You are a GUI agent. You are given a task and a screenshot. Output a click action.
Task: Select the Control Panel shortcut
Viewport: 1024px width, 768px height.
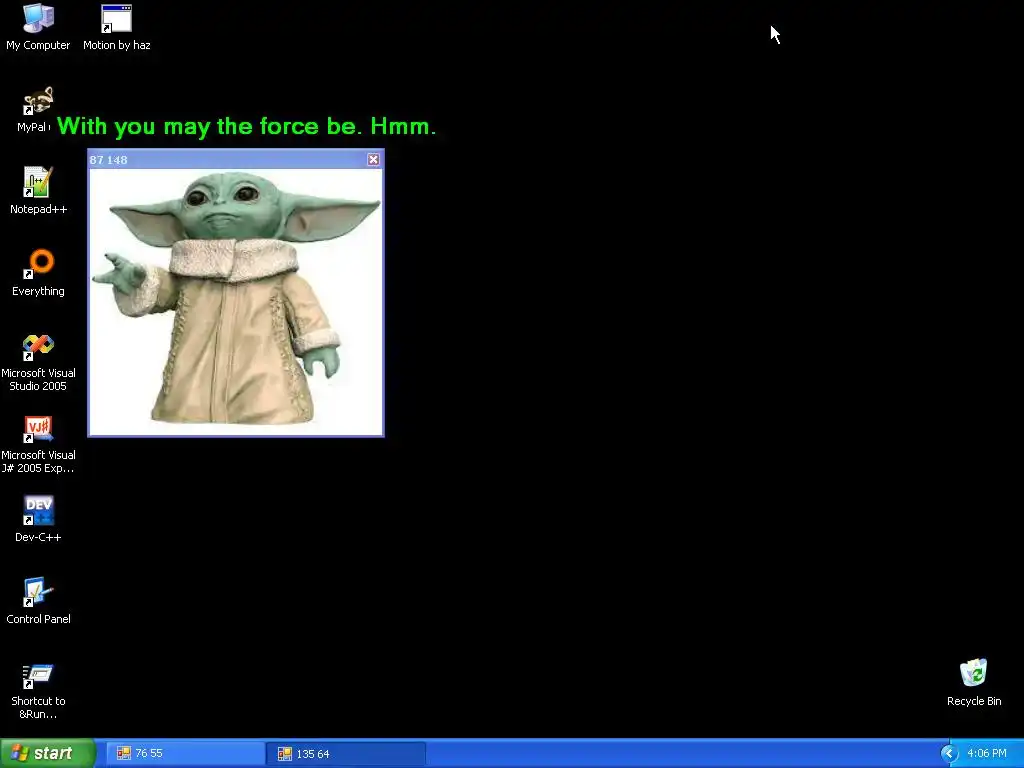click(x=38, y=601)
